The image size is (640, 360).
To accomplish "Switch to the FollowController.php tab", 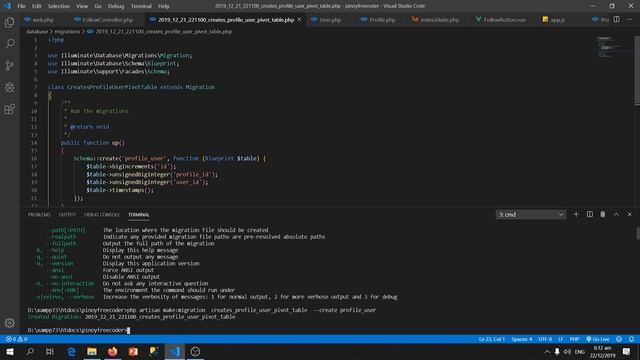I will (108, 20).
